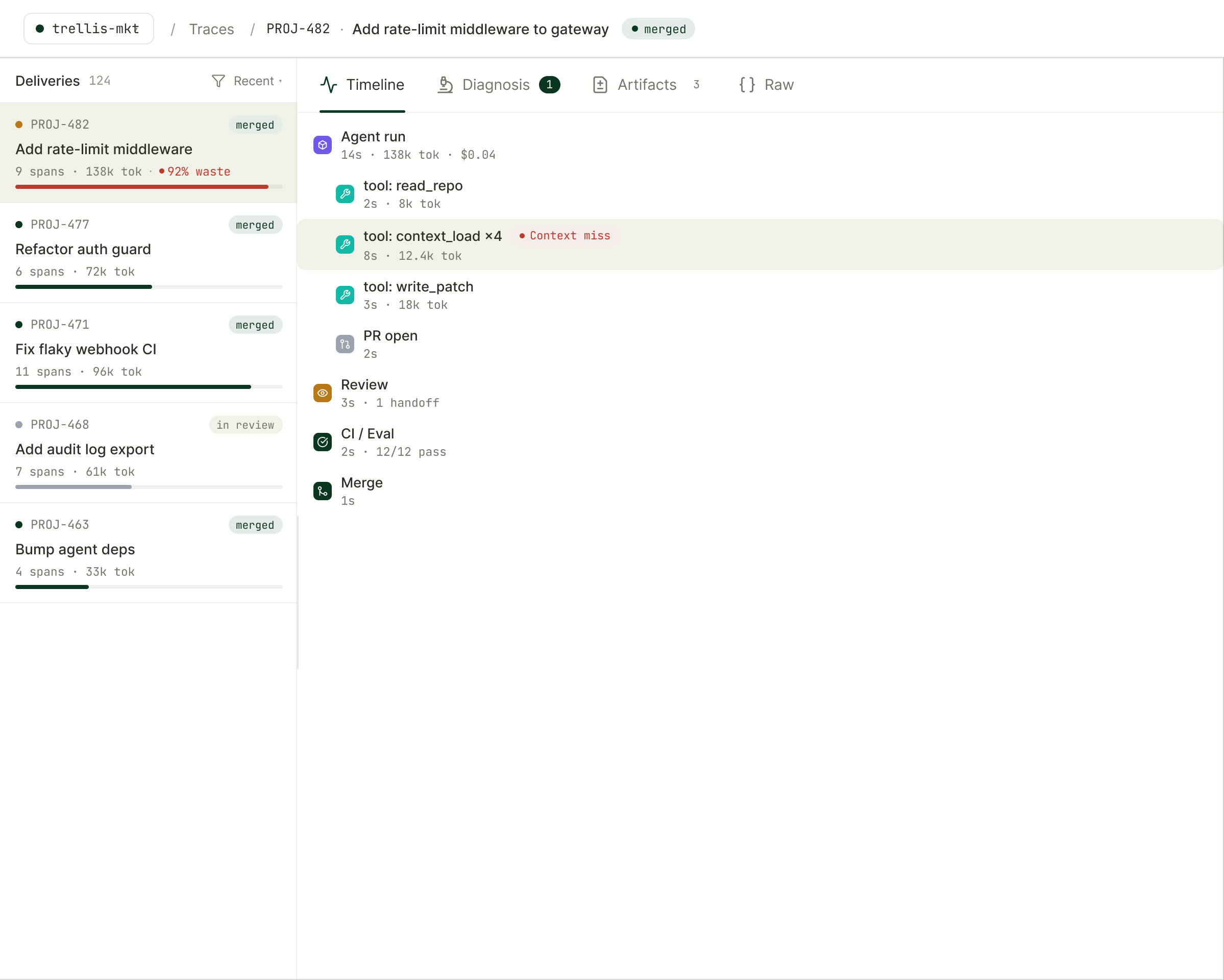The height and width of the screenshot is (980, 1224).
Task: Click the PROJ-482 breadcrumb
Action: pos(298,29)
